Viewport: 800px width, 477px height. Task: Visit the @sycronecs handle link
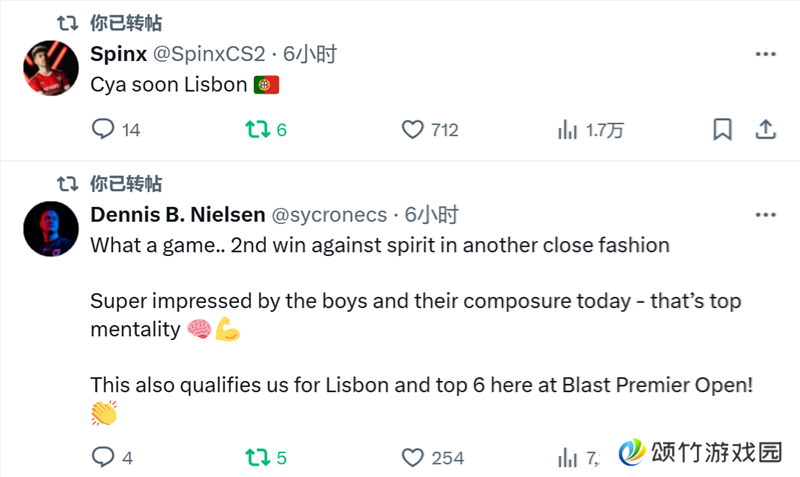329,215
